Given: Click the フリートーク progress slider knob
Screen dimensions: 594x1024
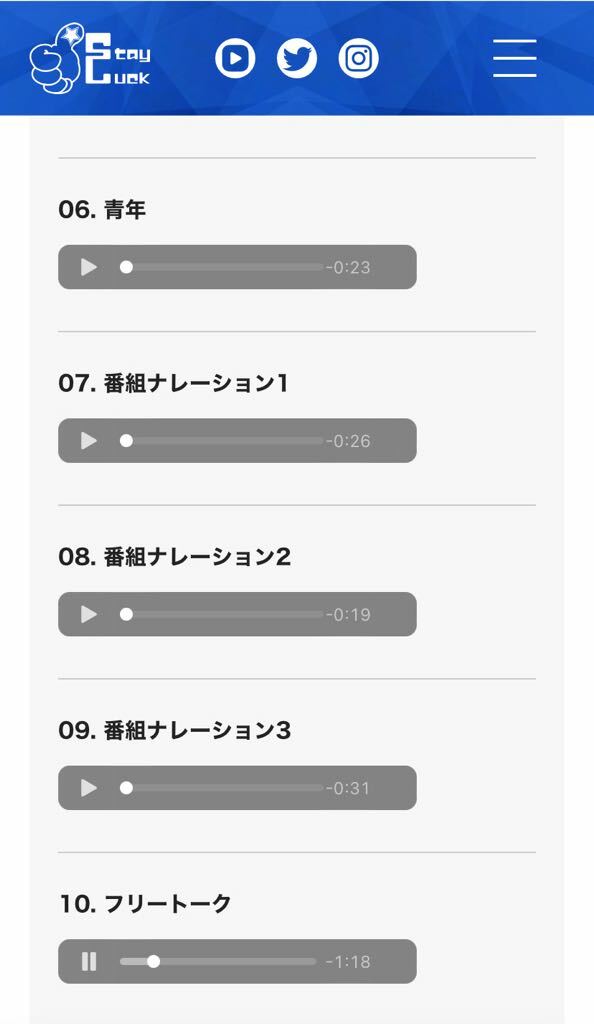Looking at the screenshot, I should [153, 961].
